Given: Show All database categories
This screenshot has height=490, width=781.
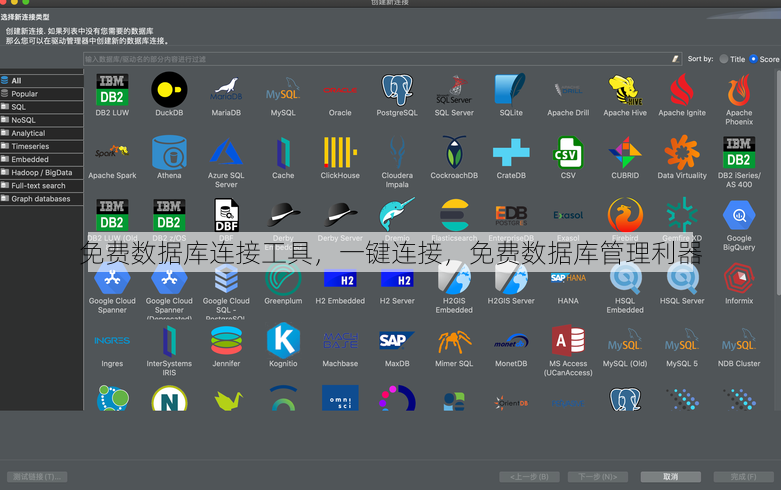Looking at the screenshot, I should pos(42,81).
